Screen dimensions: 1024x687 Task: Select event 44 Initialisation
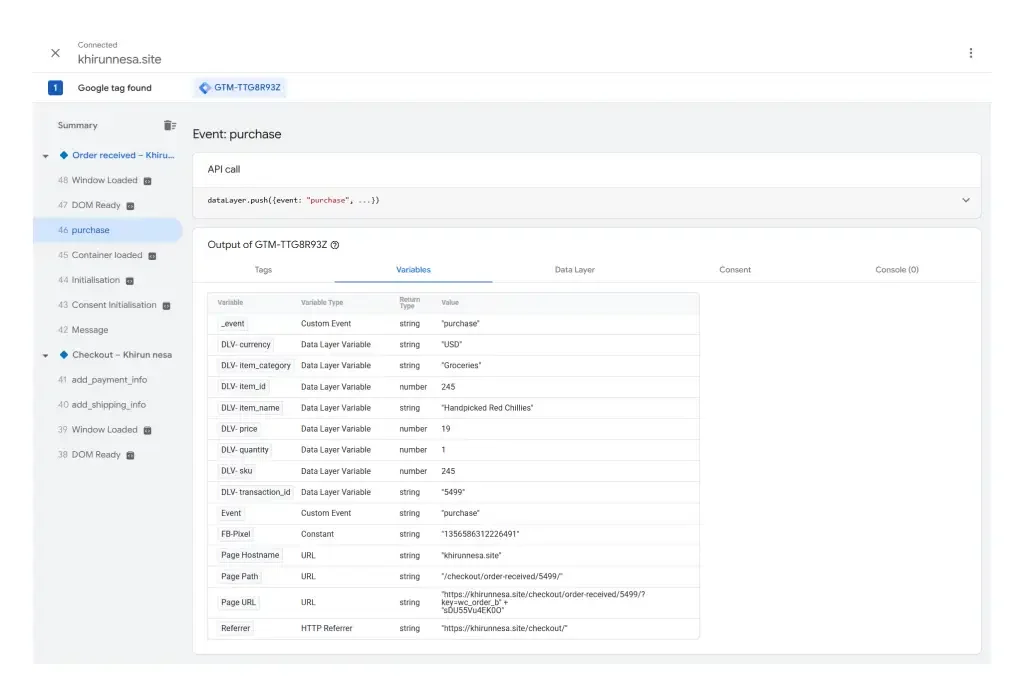[89, 280]
